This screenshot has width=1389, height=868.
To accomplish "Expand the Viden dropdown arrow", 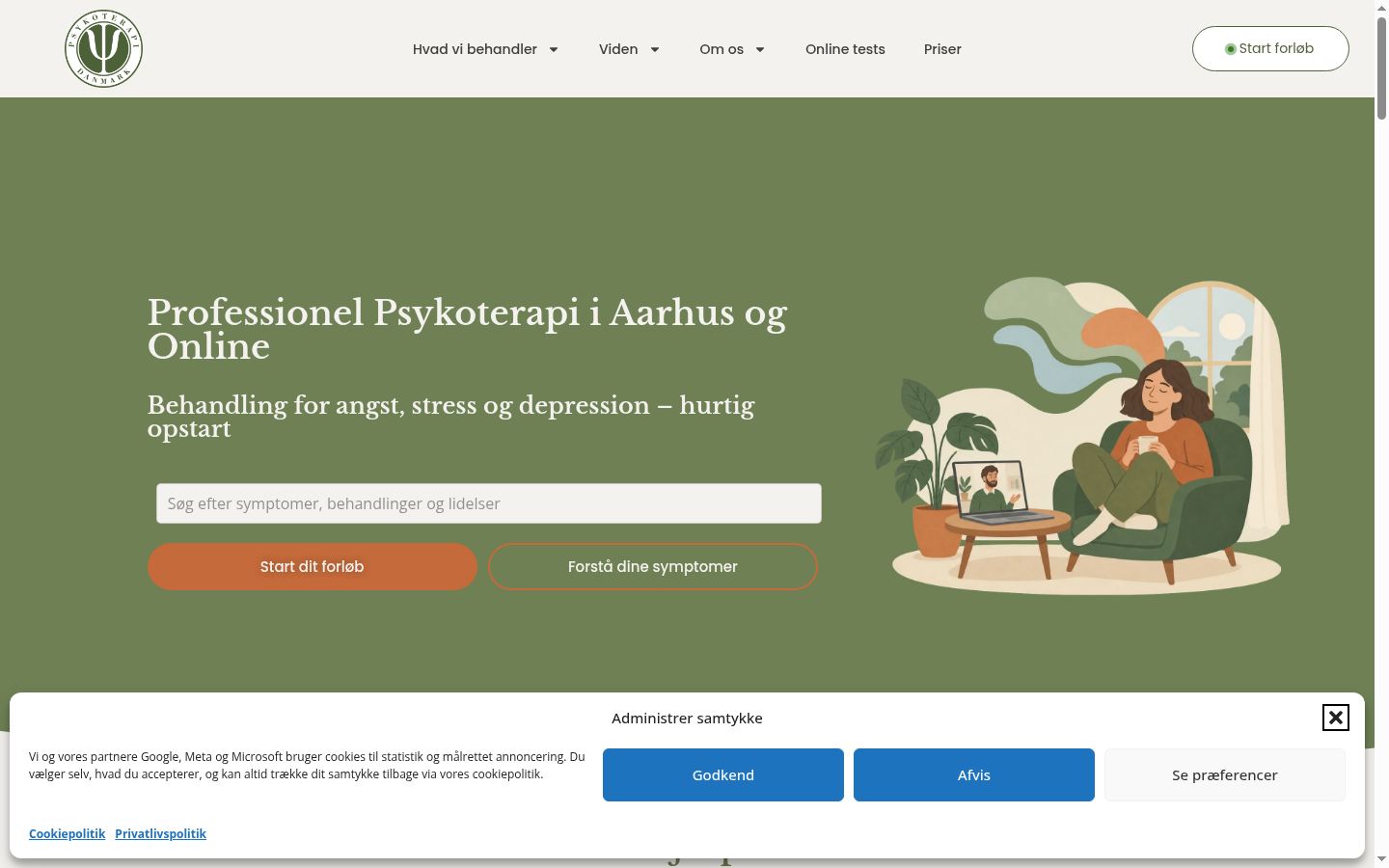I will pyautogui.click(x=655, y=49).
